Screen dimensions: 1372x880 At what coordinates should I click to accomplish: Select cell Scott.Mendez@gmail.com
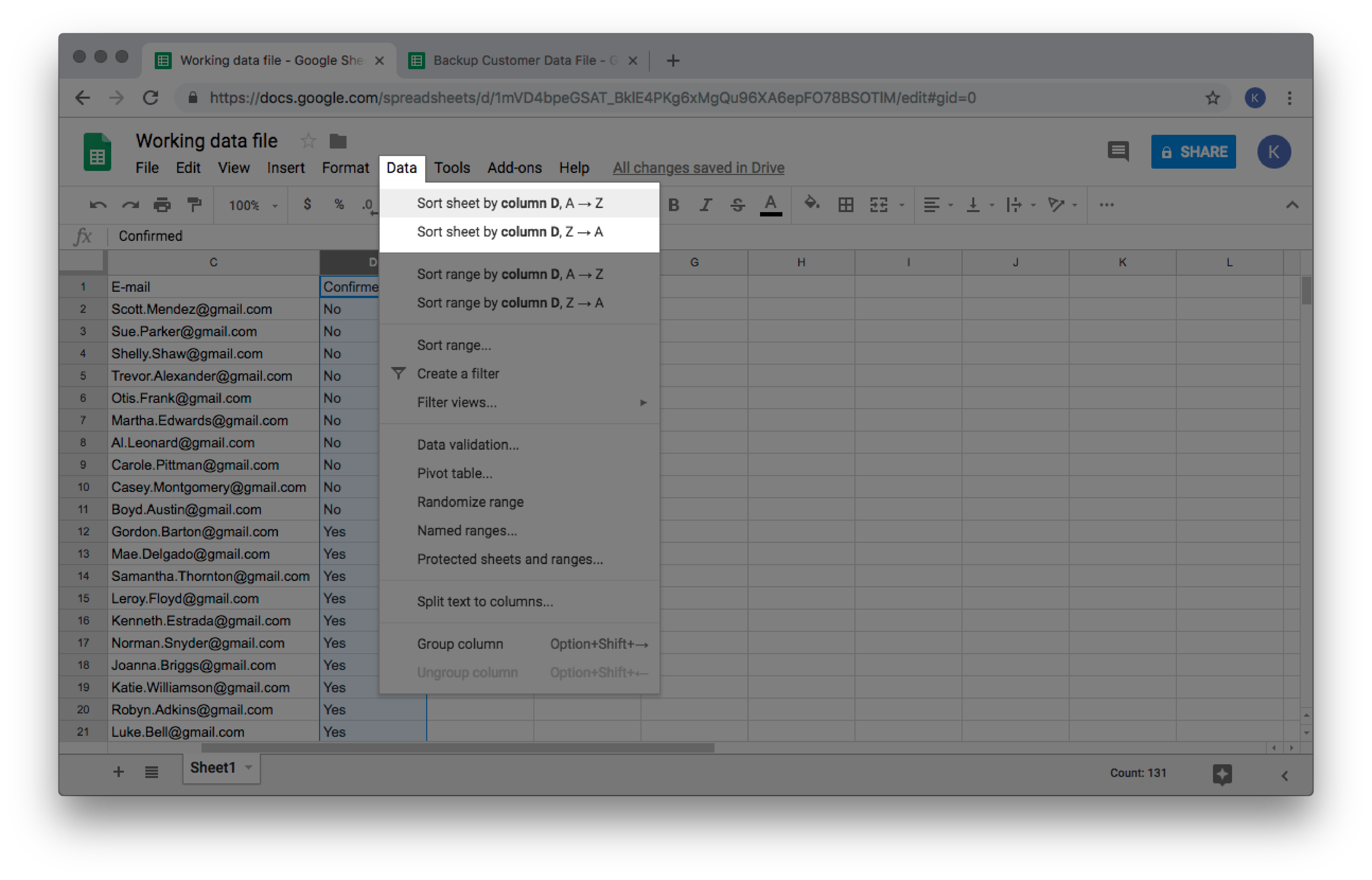tap(213, 309)
